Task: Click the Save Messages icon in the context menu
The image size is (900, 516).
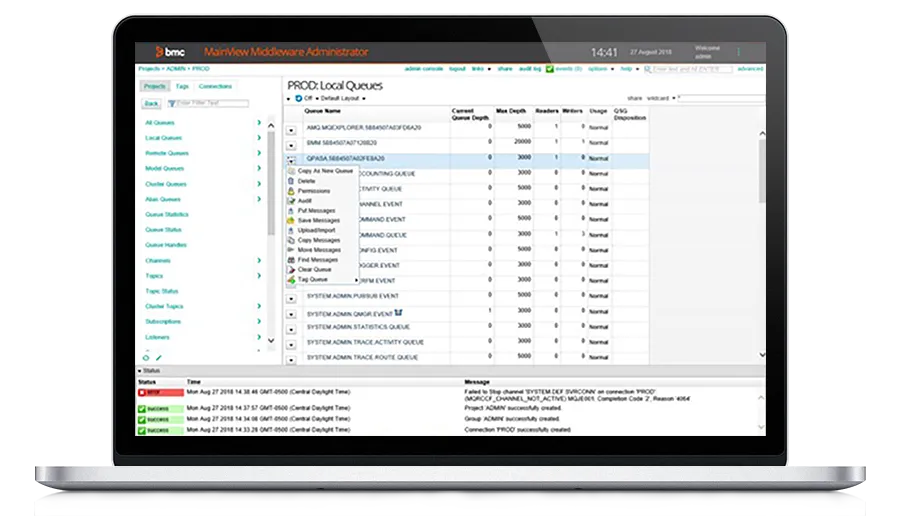Action: 291,220
